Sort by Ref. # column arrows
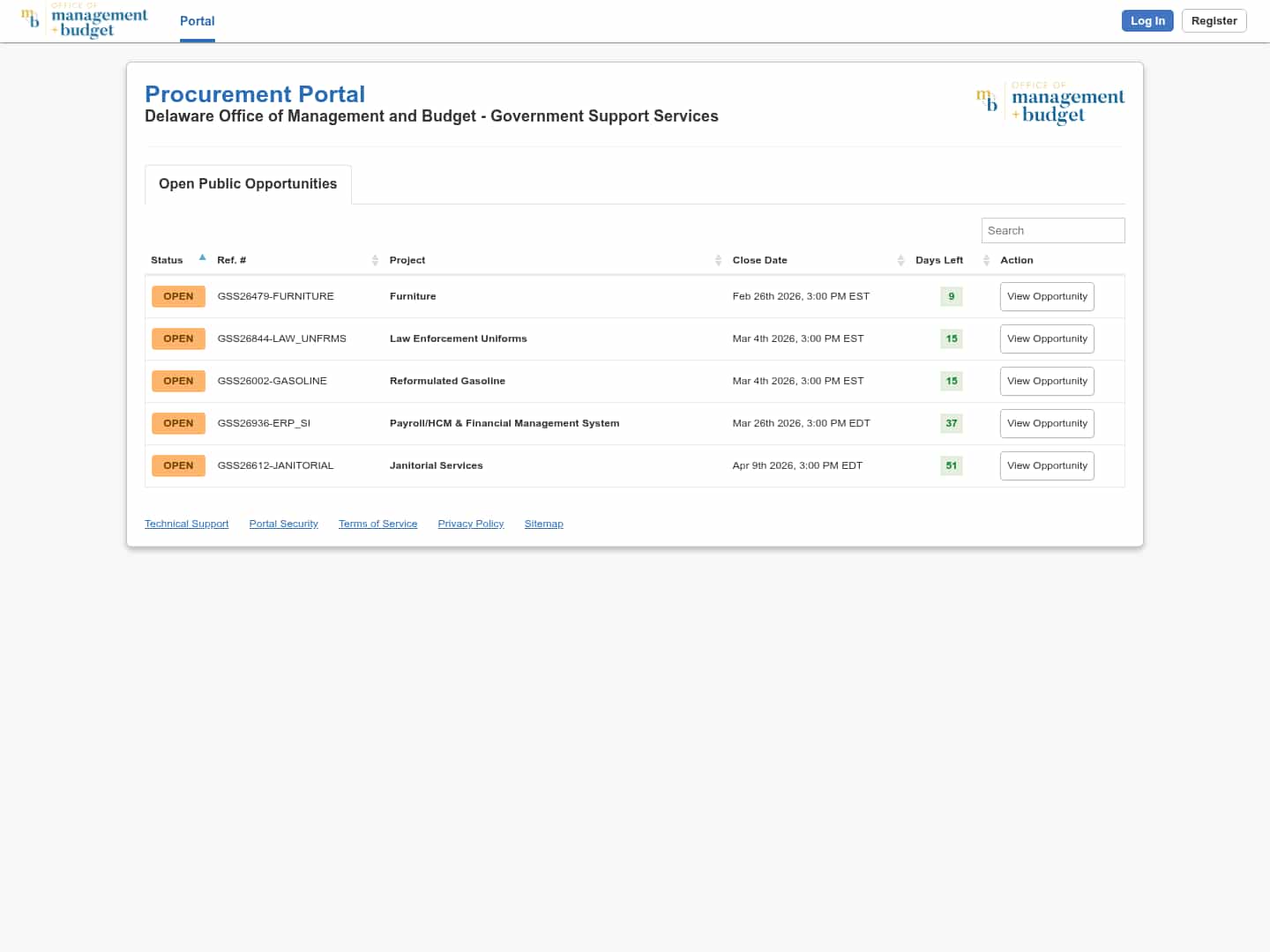1270x952 pixels. [375, 260]
